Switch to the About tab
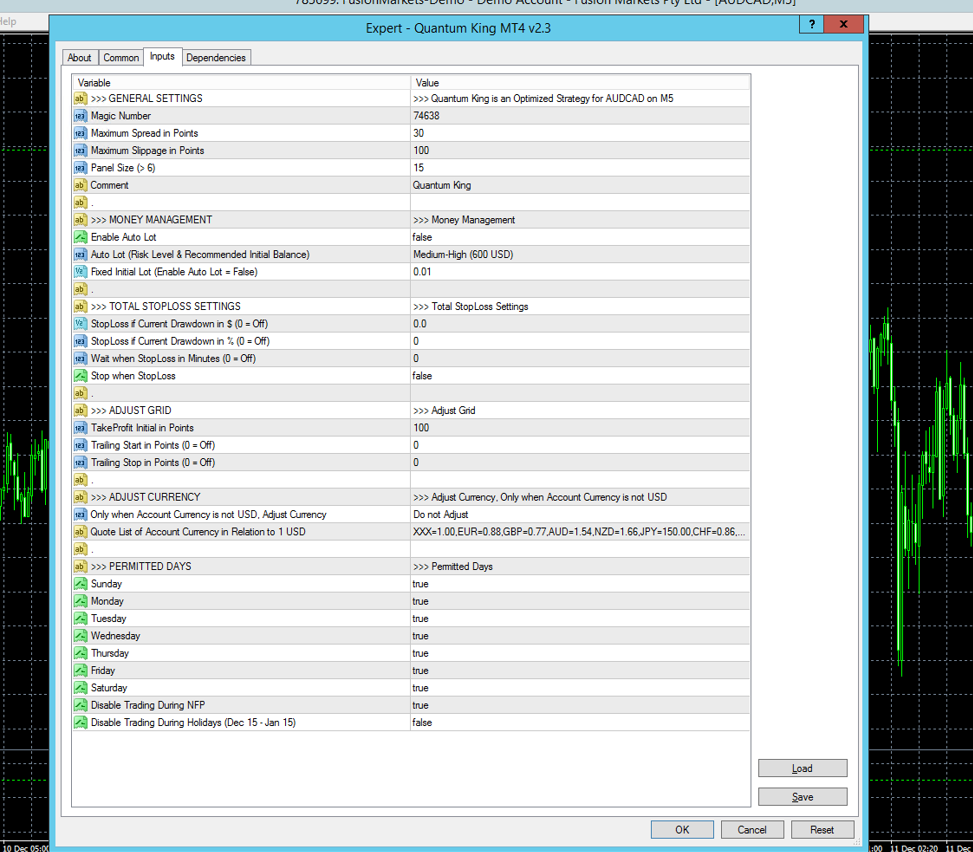973x852 pixels. point(79,58)
